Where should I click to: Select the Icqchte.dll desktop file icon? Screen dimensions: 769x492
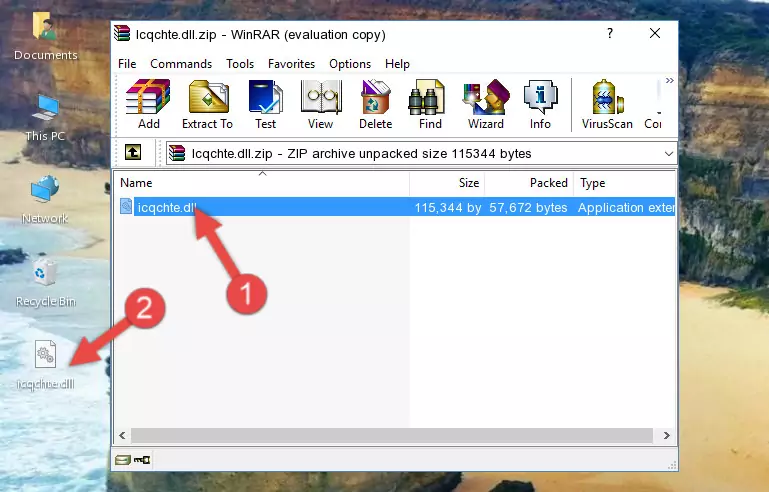click(46, 364)
